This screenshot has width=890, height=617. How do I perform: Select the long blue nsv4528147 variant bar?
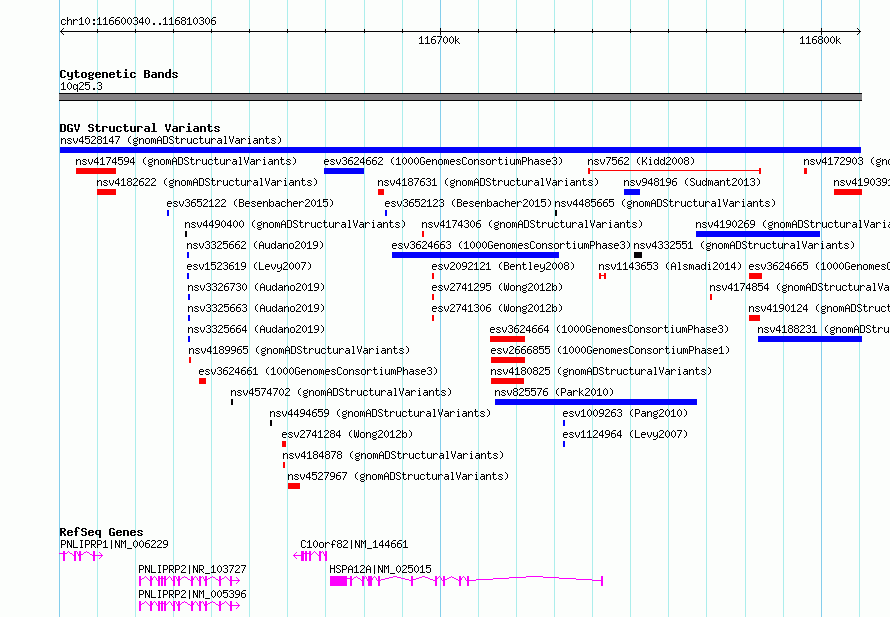point(460,150)
